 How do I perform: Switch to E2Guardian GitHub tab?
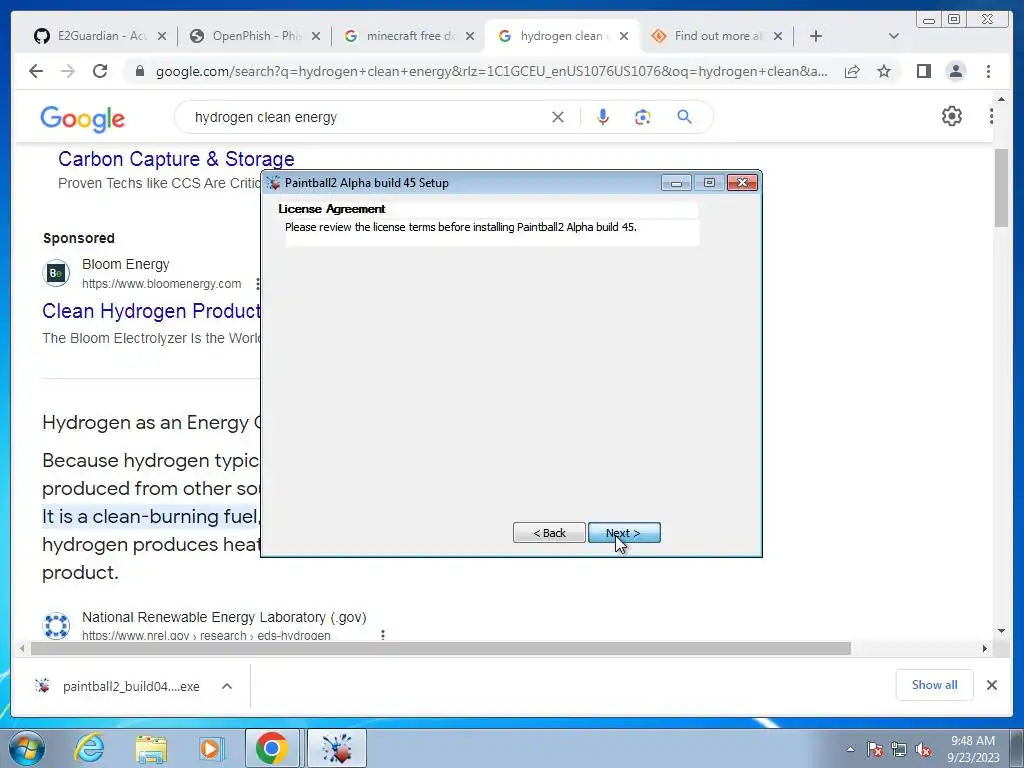[101, 36]
